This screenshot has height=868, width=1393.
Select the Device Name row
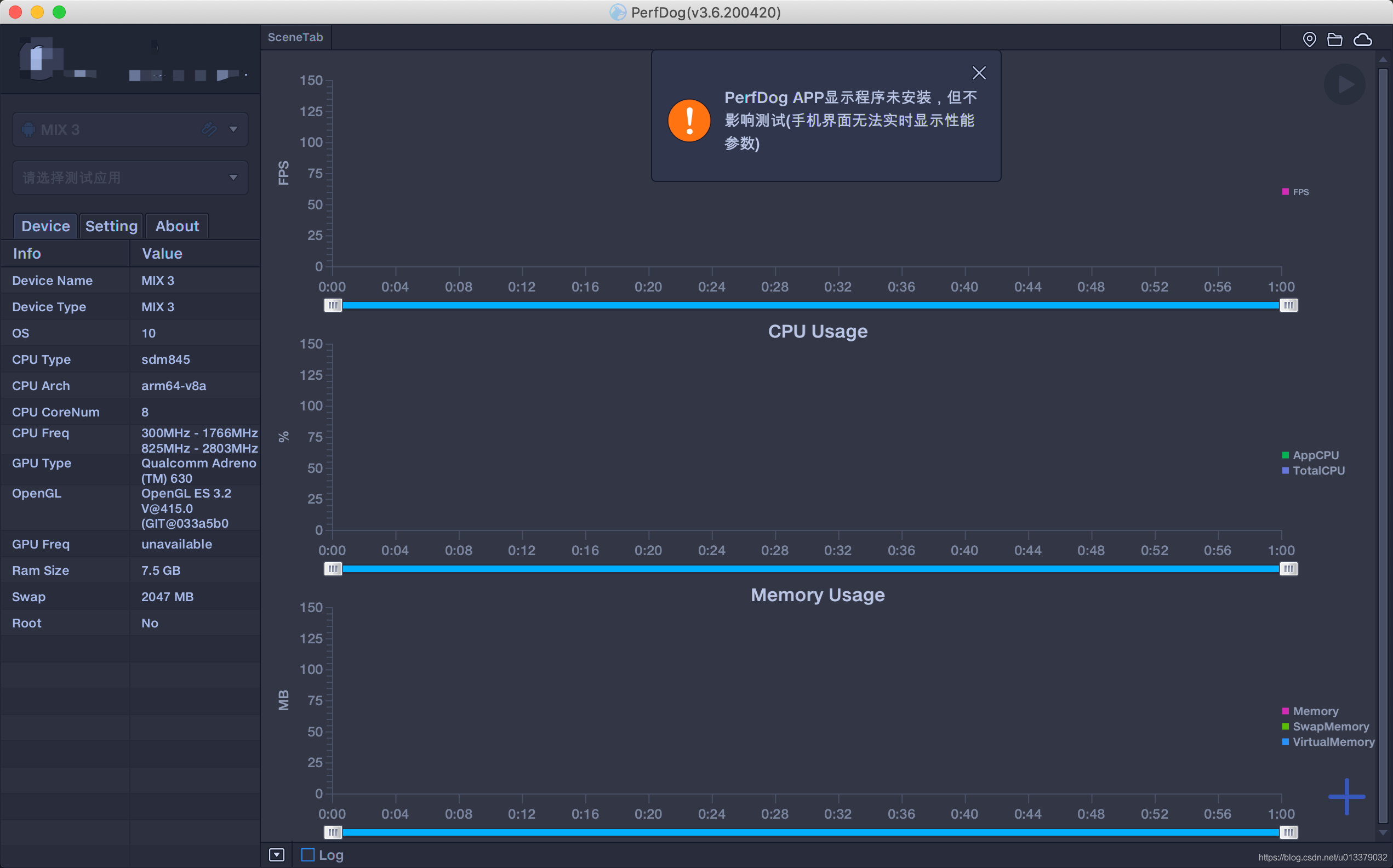tap(130, 281)
